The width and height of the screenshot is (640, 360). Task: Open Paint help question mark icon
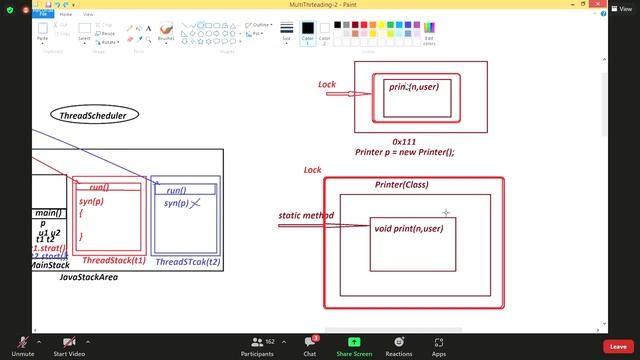click(603, 14)
